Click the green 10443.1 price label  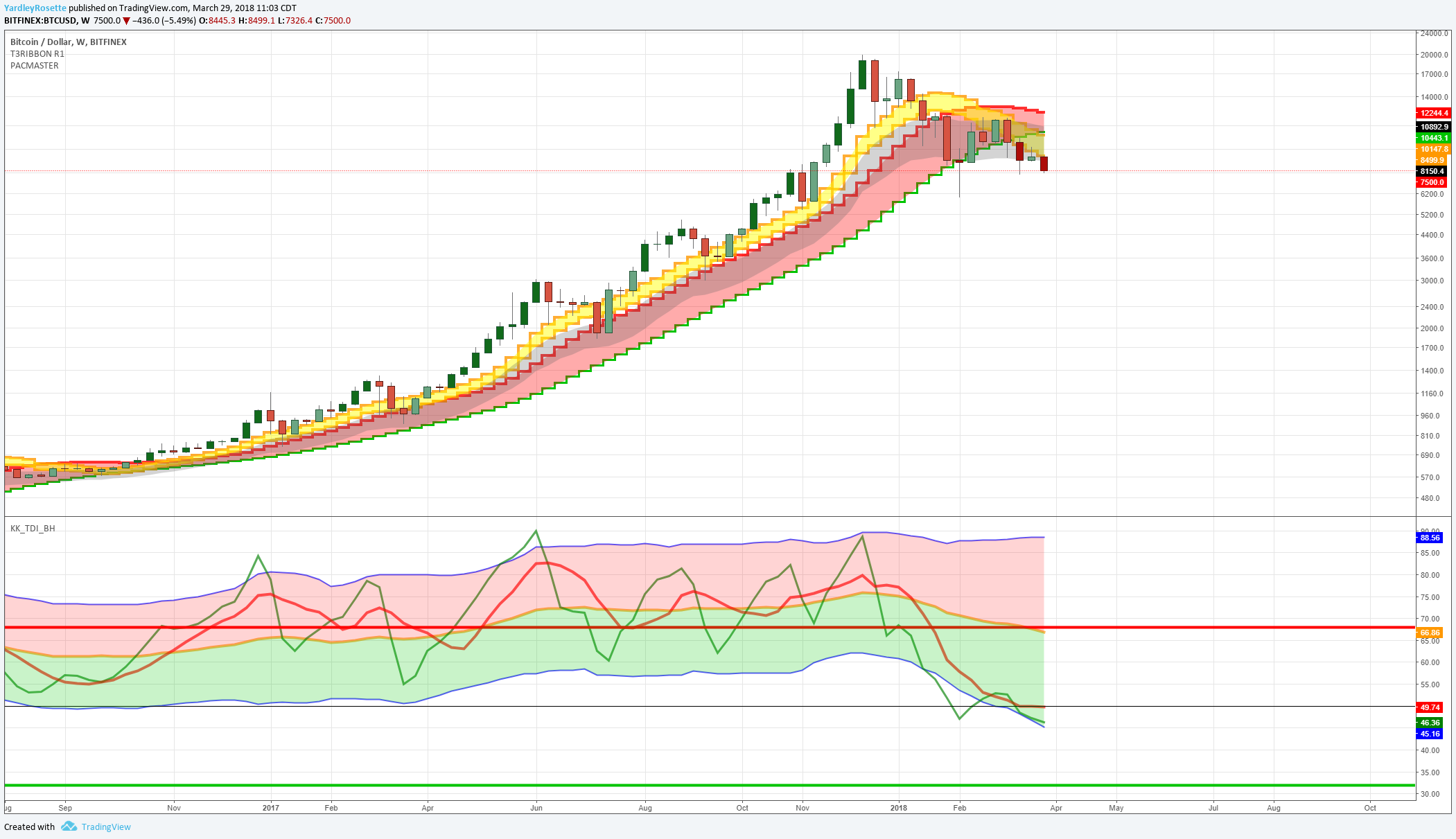(x=1434, y=138)
